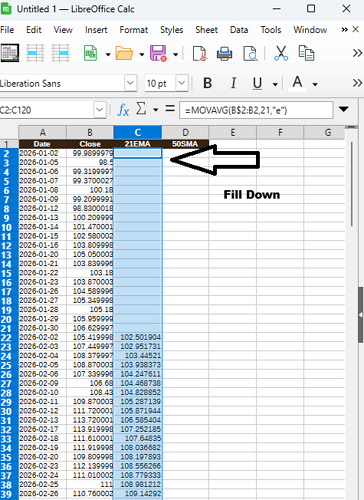Viewport: 364px width, 500px height.
Task: Open the Format menu
Action: (x=134, y=30)
